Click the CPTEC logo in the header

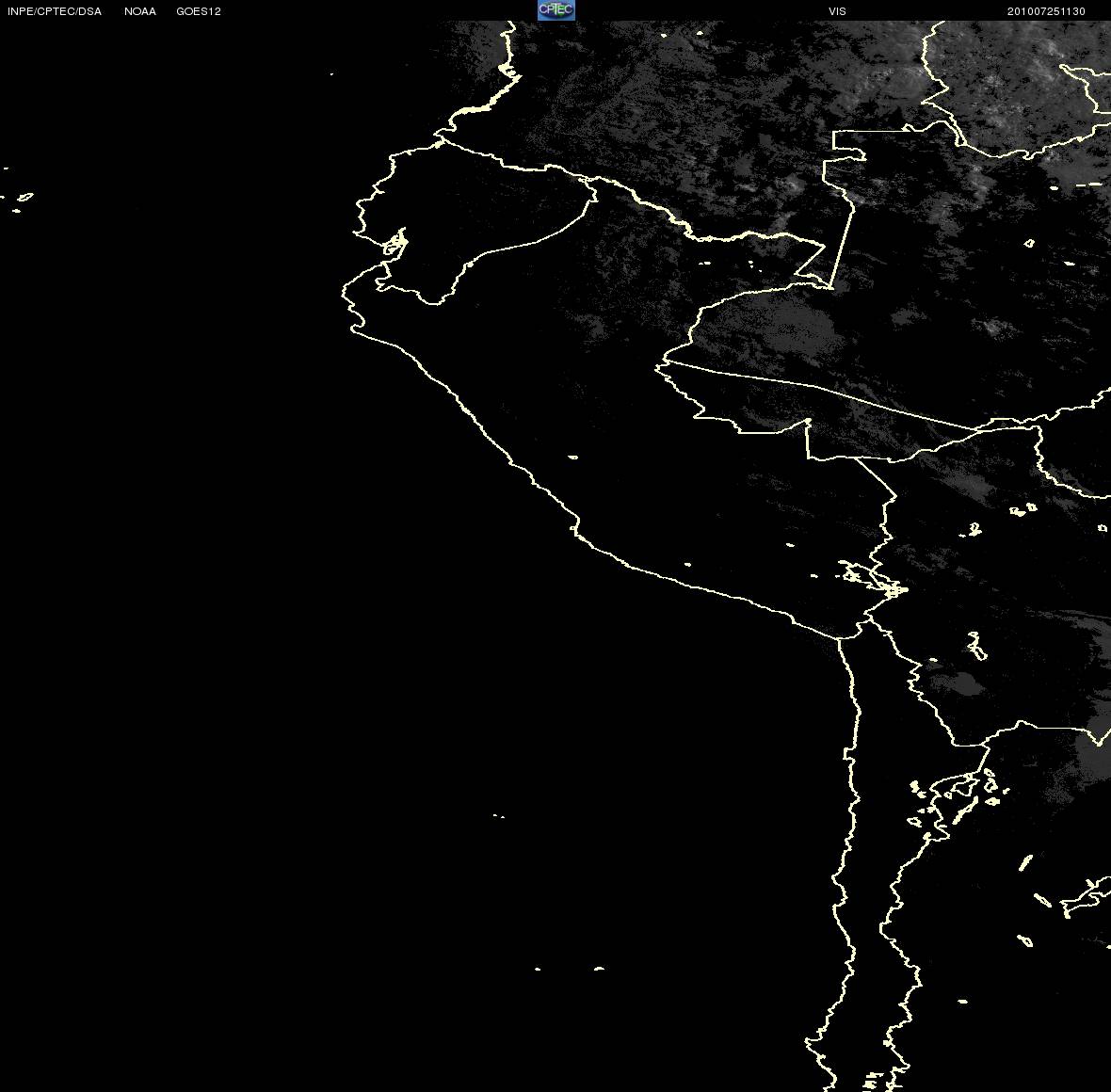pos(556,10)
